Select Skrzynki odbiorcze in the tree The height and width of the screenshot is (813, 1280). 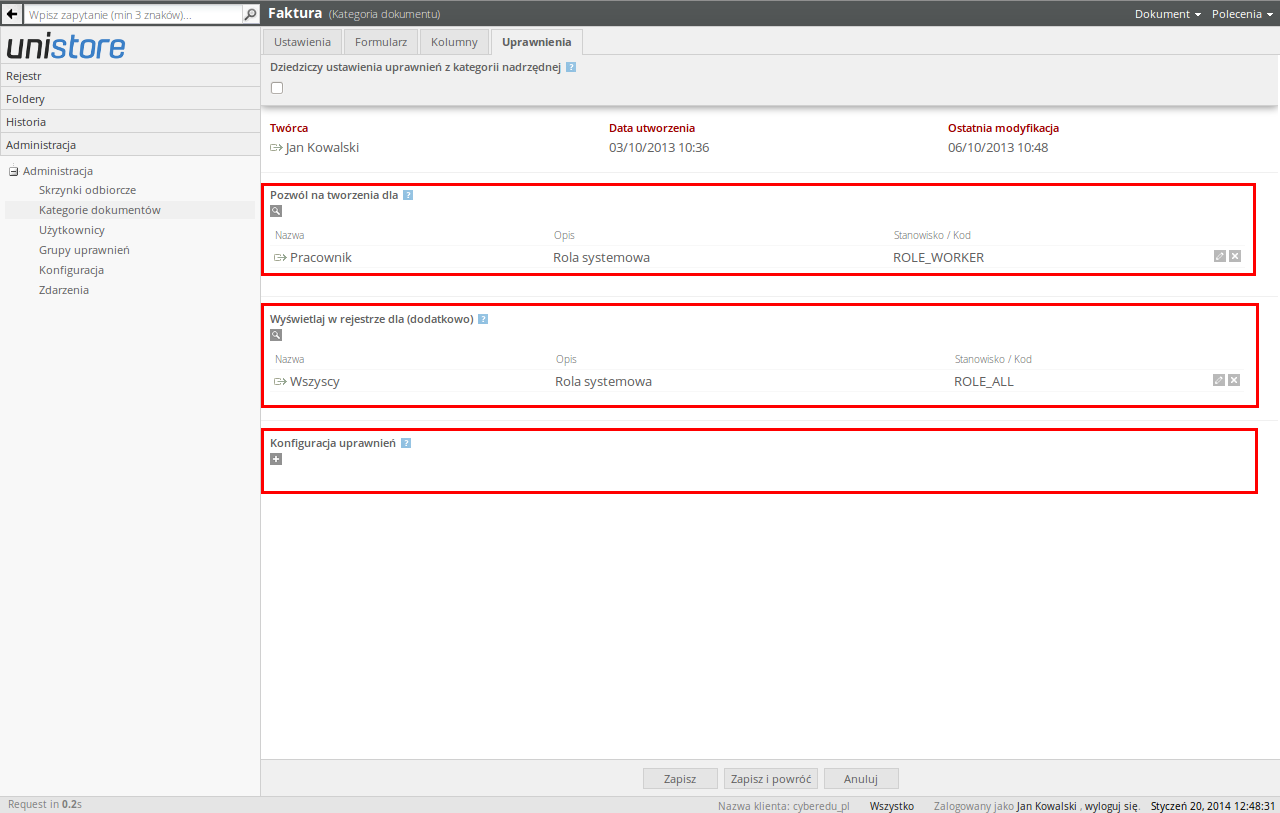pos(87,190)
